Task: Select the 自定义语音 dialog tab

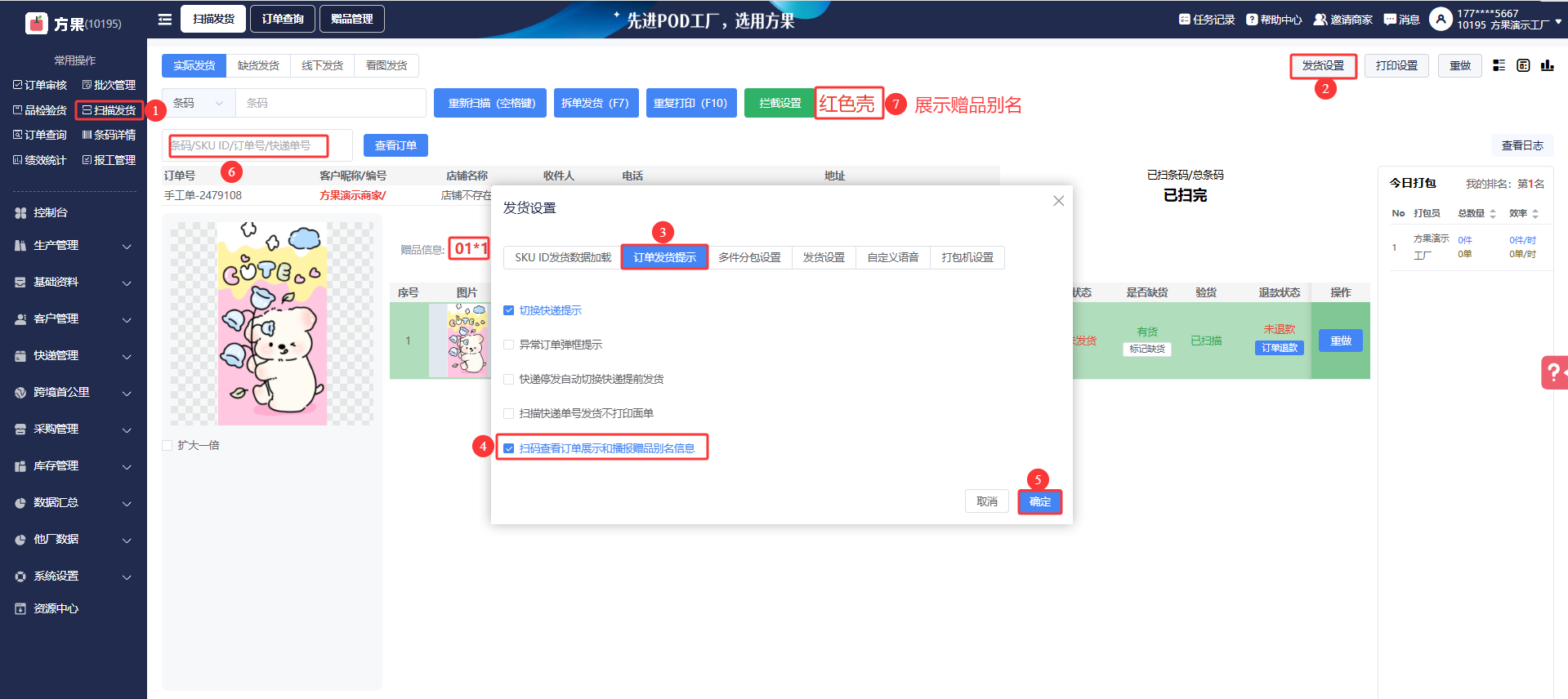Action: [893, 257]
